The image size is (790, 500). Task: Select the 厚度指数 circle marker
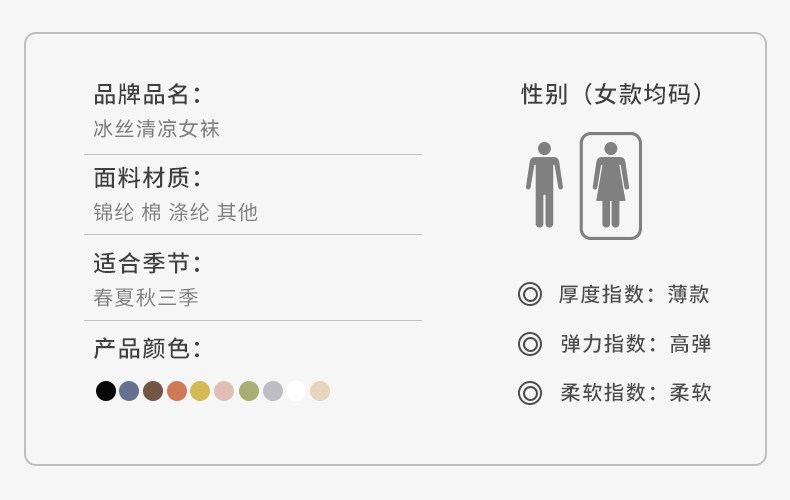(x=530, y=294)
